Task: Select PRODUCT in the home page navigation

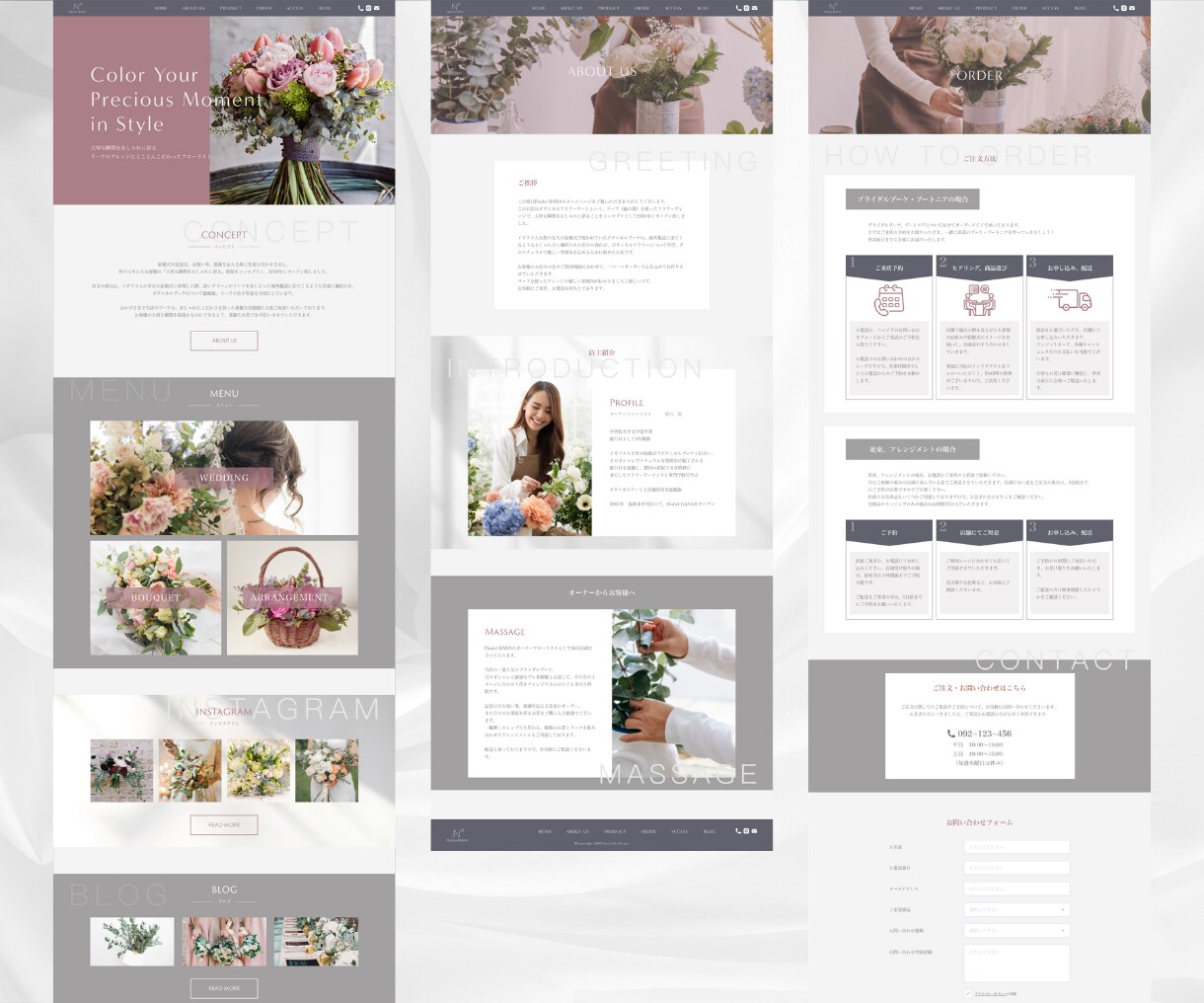Action: (230, 8)
